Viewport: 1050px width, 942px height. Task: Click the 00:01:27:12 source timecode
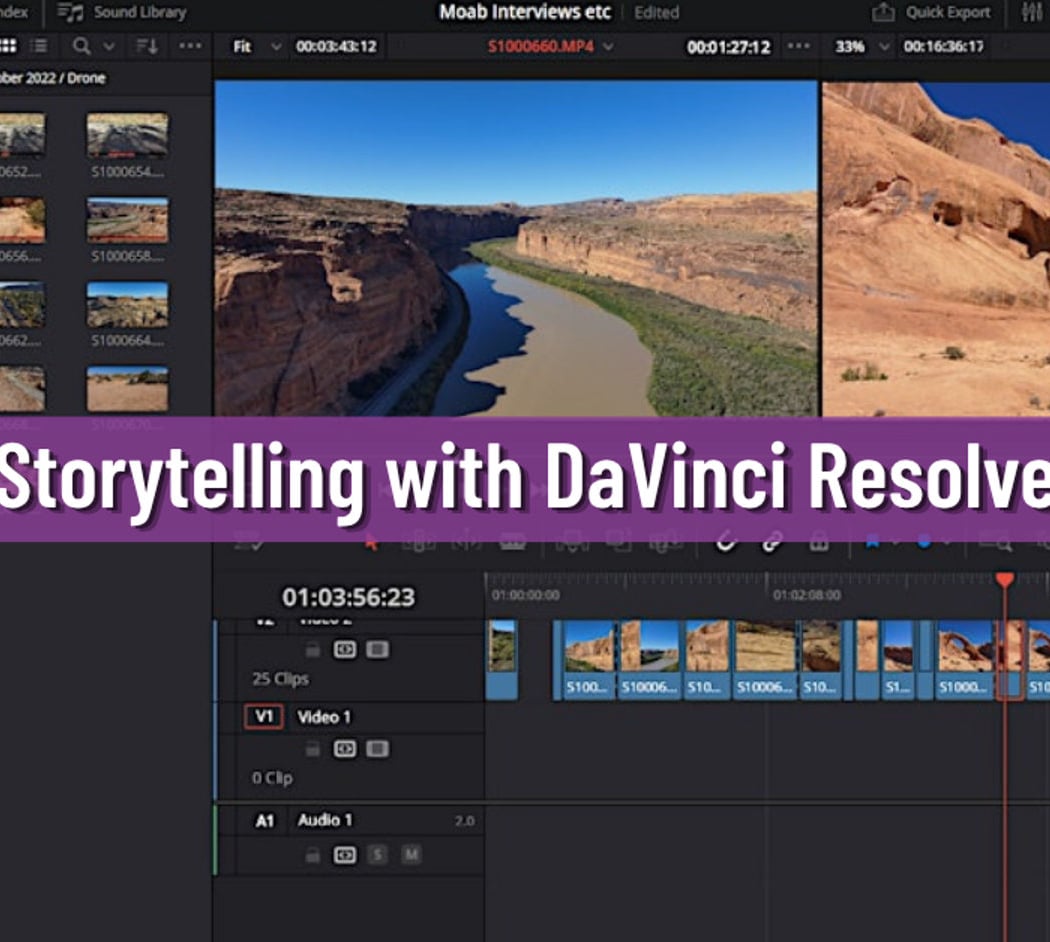click(x=729, y=47)
